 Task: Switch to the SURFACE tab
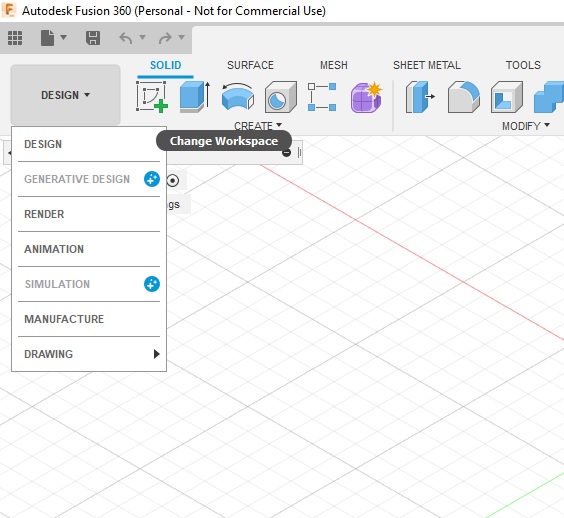250,65
